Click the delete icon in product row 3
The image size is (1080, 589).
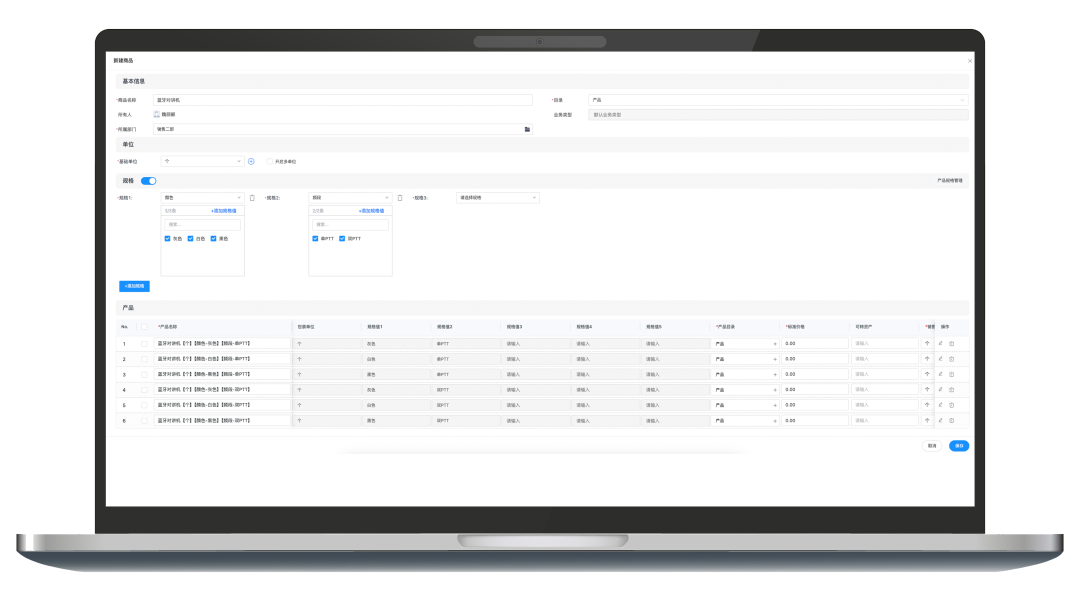coord(951,374)
